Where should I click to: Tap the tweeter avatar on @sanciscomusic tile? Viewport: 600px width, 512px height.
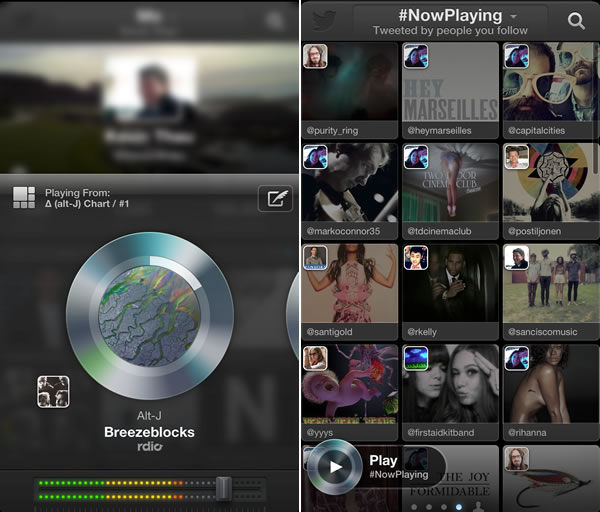517,258
